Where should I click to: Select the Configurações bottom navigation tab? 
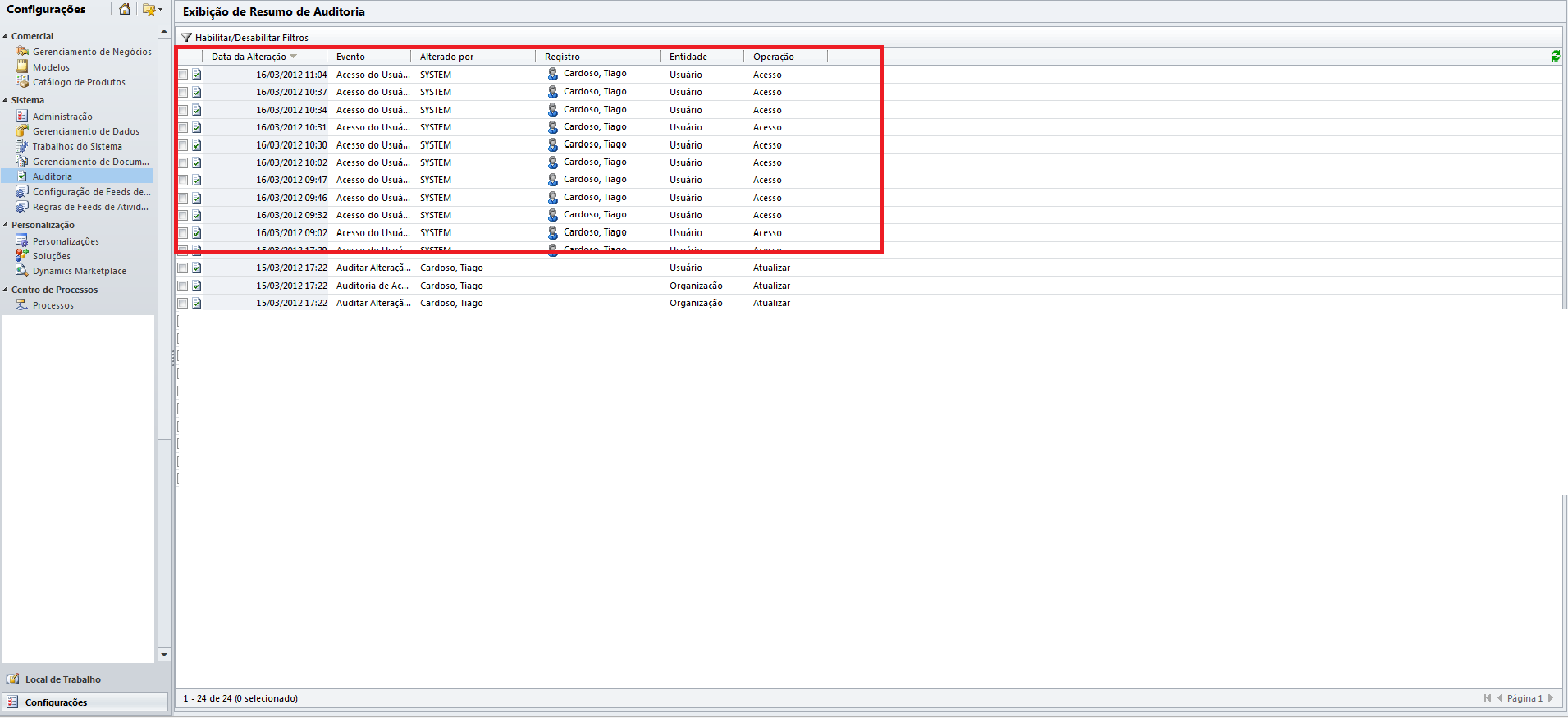point(56,702)
